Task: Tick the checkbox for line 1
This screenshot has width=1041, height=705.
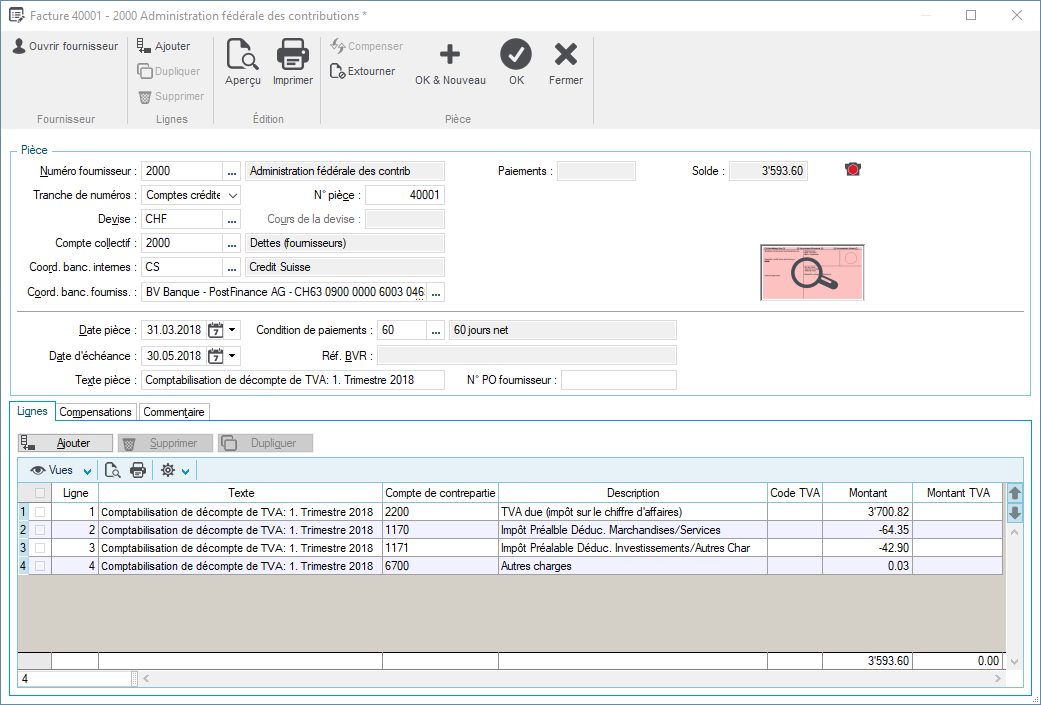Action: 40,512
